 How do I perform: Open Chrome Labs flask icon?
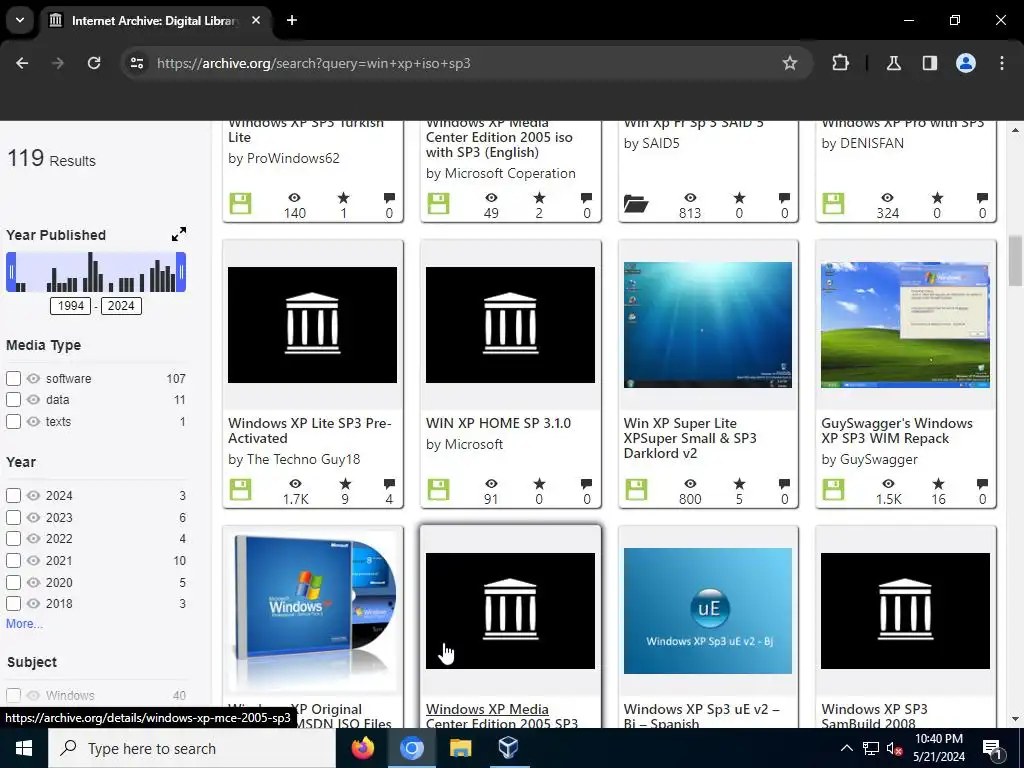[893, 63]
